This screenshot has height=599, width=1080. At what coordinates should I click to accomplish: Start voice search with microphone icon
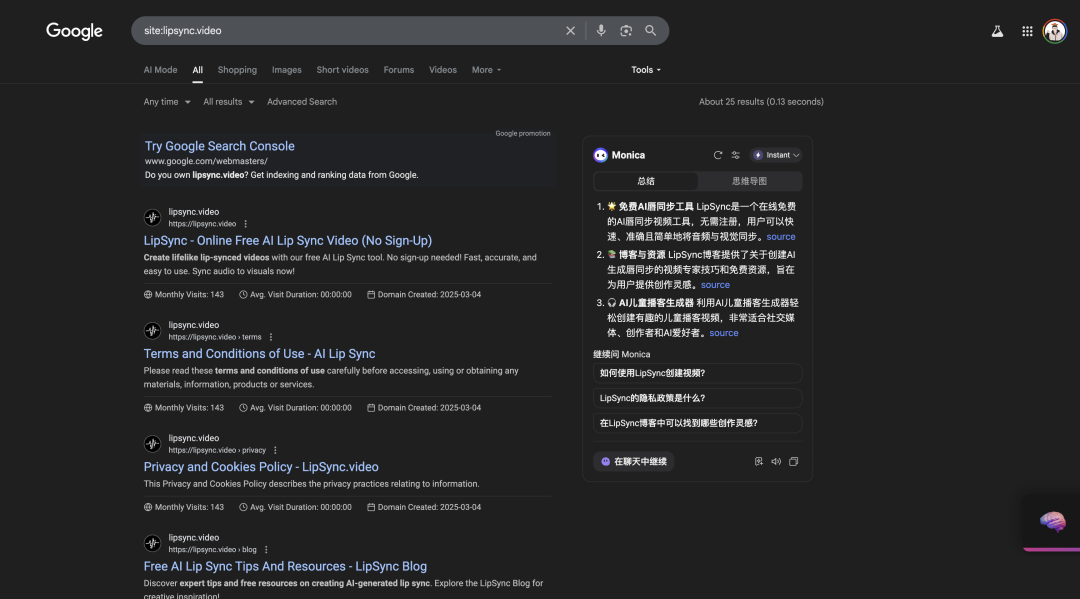point(601,30)
